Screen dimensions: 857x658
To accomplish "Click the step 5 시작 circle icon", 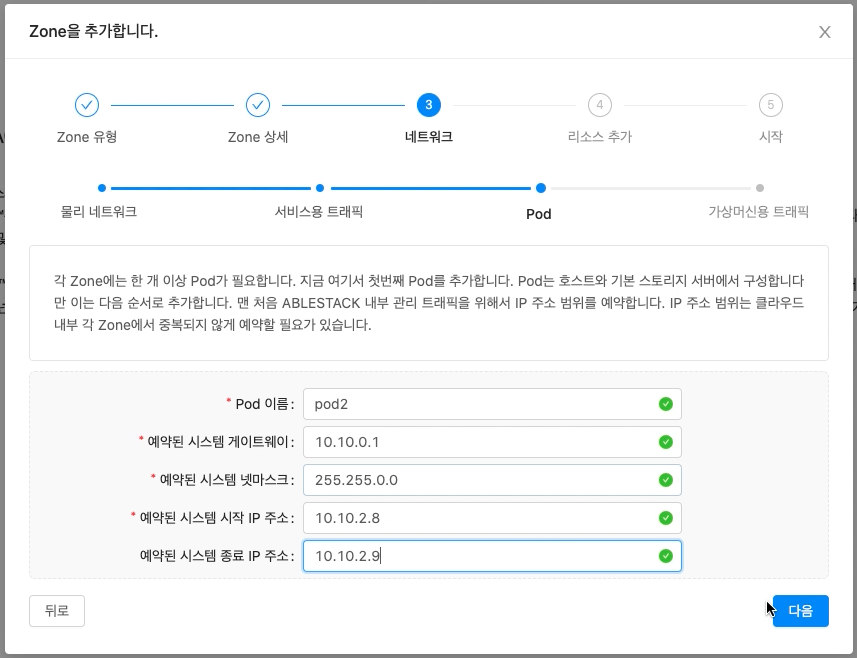I will (x=770, y=104).
